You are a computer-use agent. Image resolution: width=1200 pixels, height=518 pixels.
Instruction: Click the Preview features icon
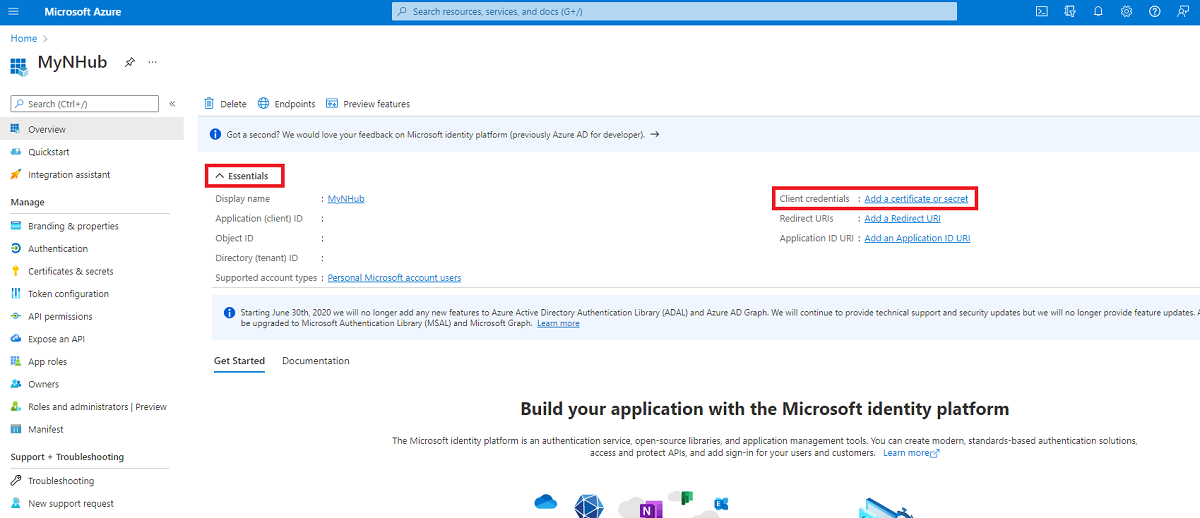tap(332, 103)
